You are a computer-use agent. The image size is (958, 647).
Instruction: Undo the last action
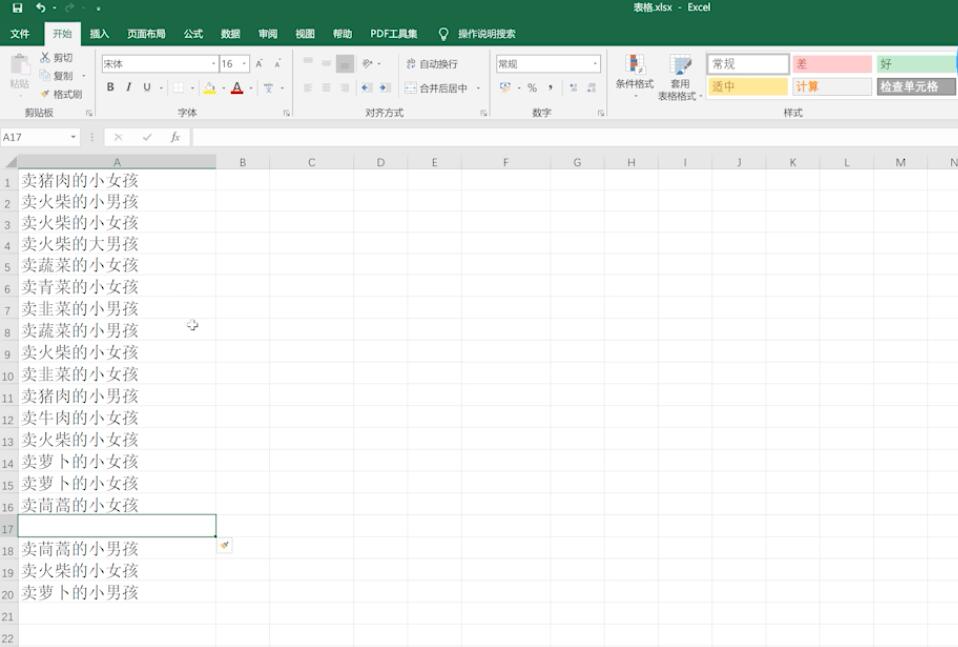pos(40,8)
